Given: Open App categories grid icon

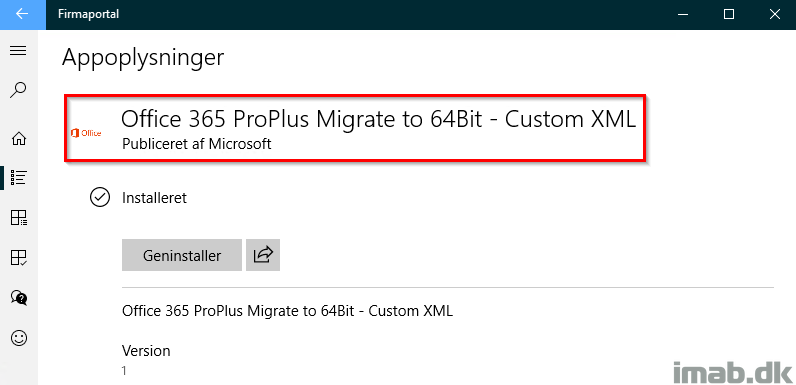Looking at the screenshot, I should tap(19, 218).
